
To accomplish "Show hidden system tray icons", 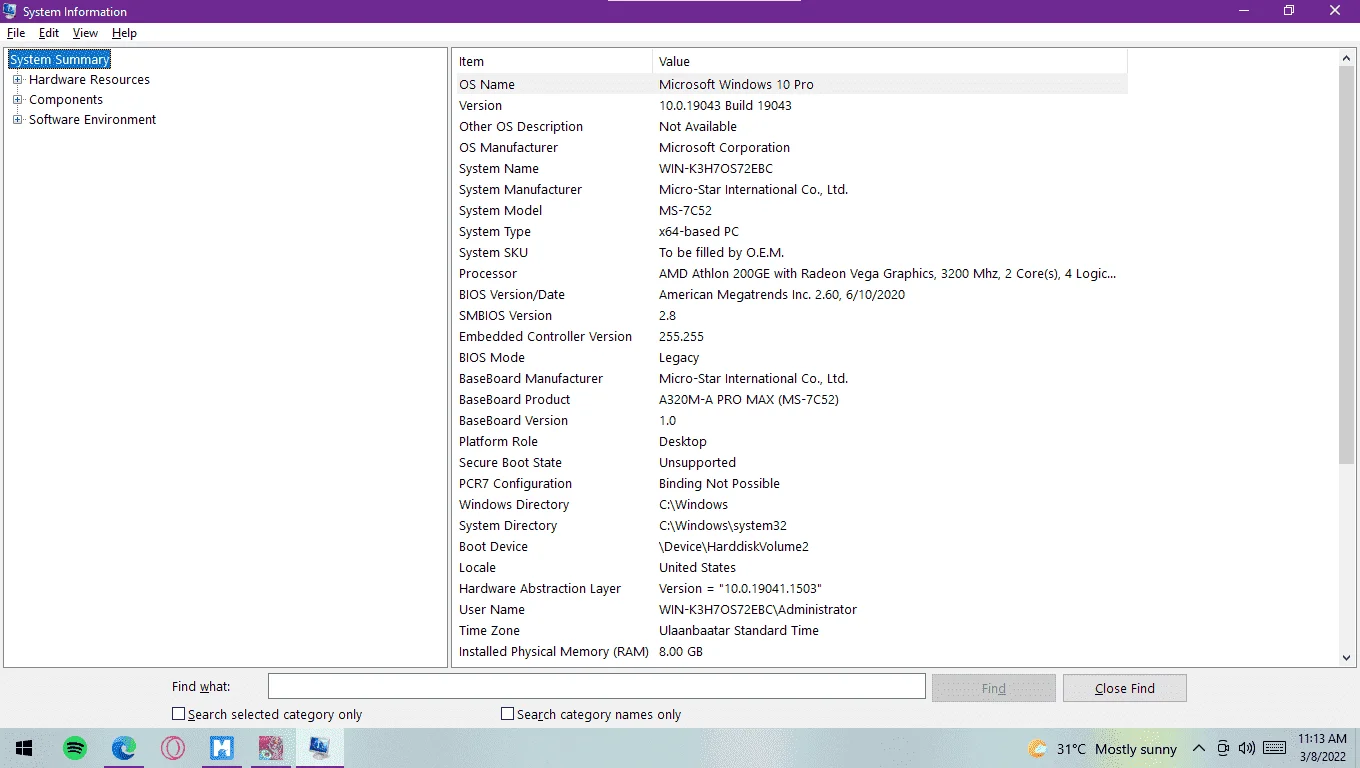I will 1198,748.
